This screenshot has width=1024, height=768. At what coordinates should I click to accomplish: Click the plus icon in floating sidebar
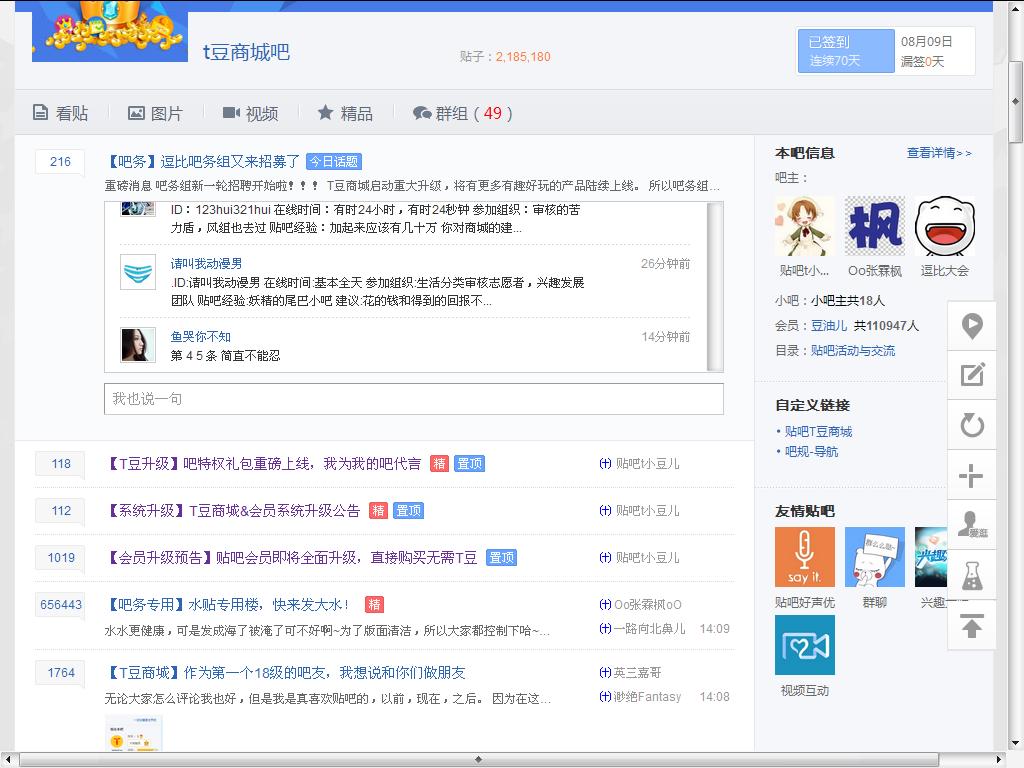click(x=971, y=476)
